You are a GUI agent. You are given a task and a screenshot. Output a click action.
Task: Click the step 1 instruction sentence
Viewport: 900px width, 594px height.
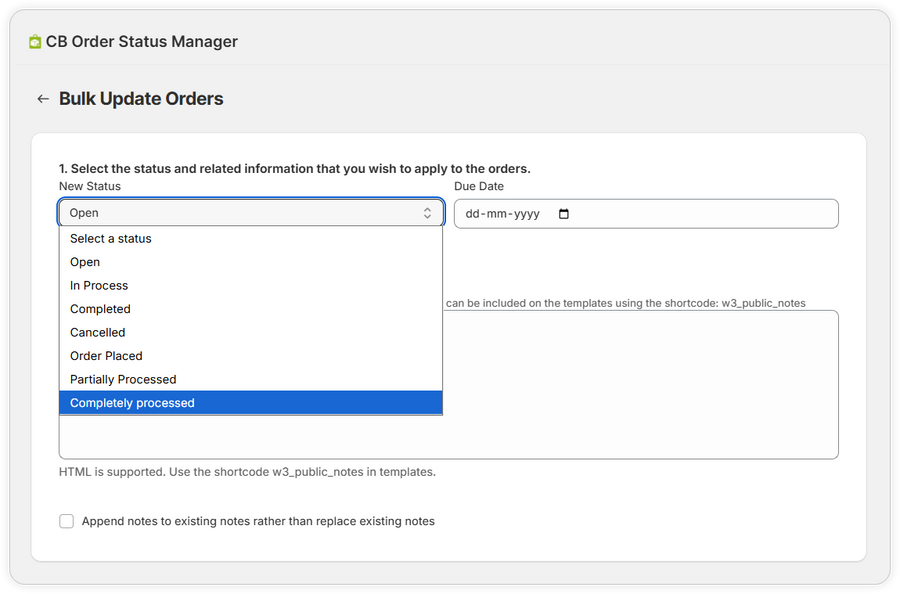[x=294, y=169]
